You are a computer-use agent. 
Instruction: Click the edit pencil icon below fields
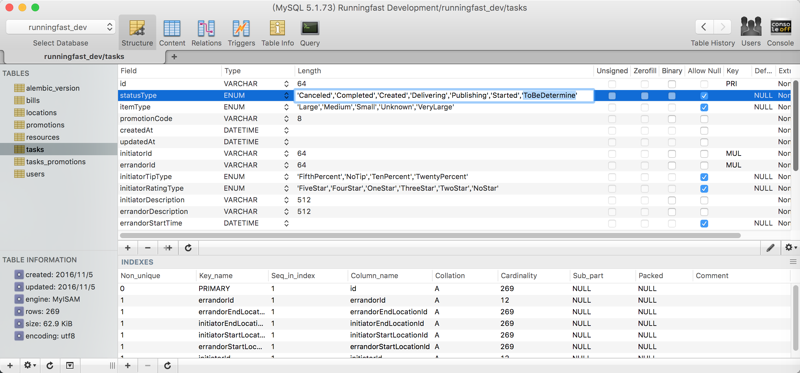[x=770, y=248]
